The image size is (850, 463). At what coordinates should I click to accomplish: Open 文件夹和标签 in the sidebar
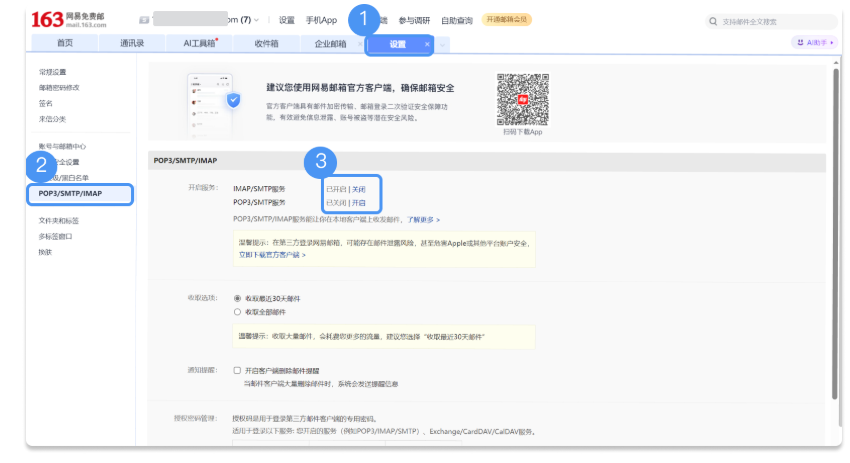coord(59,221)
